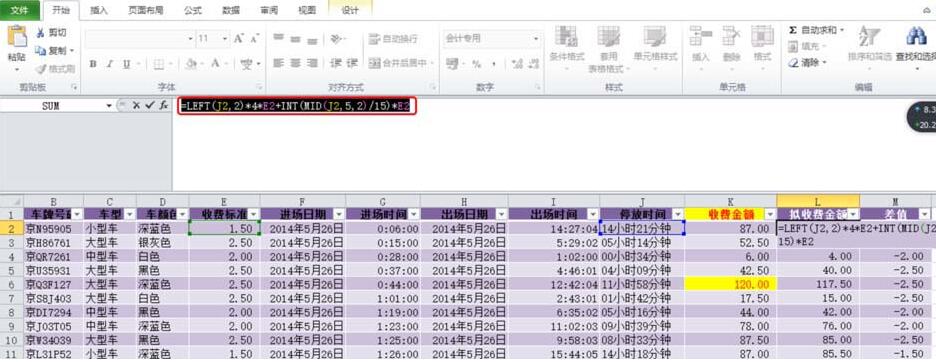936x362 pixels.
Task: Switch to Insert (插入) tab
Action: click(x=99, y=10)
